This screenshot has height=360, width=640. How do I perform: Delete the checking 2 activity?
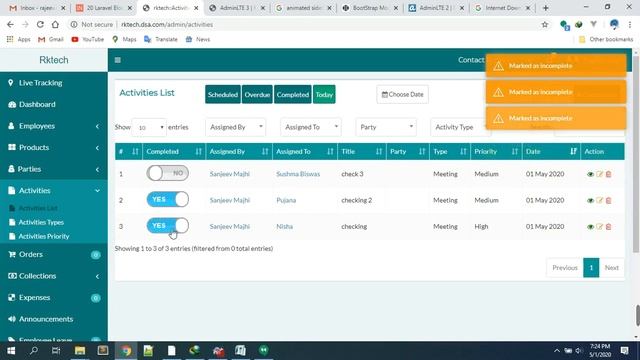click(x=608, y=200)
